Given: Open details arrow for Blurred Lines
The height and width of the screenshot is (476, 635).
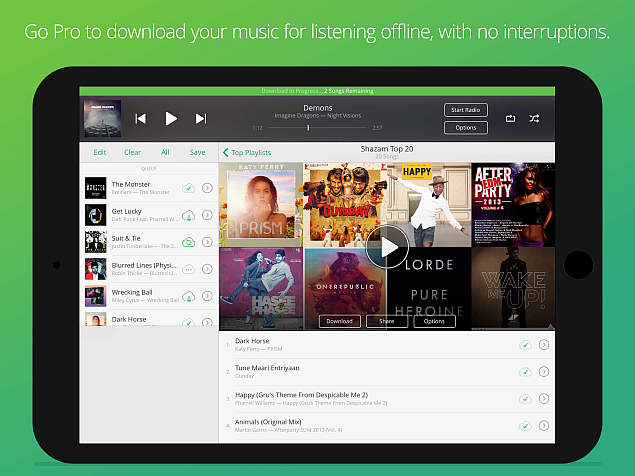Looking at the screenshot, I should 207,269.
